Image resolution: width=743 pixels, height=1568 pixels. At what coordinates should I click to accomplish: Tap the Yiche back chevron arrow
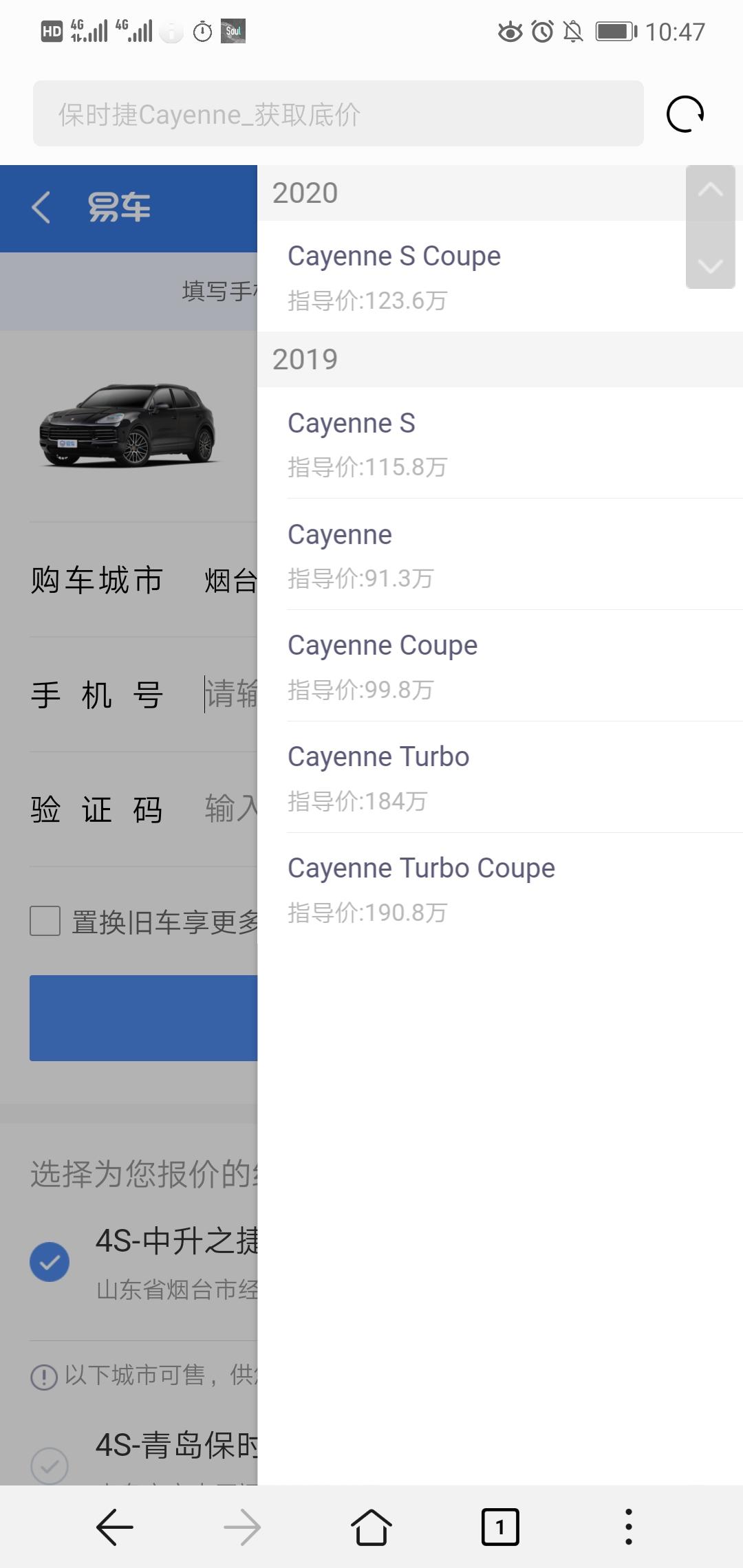pos(41,207)
